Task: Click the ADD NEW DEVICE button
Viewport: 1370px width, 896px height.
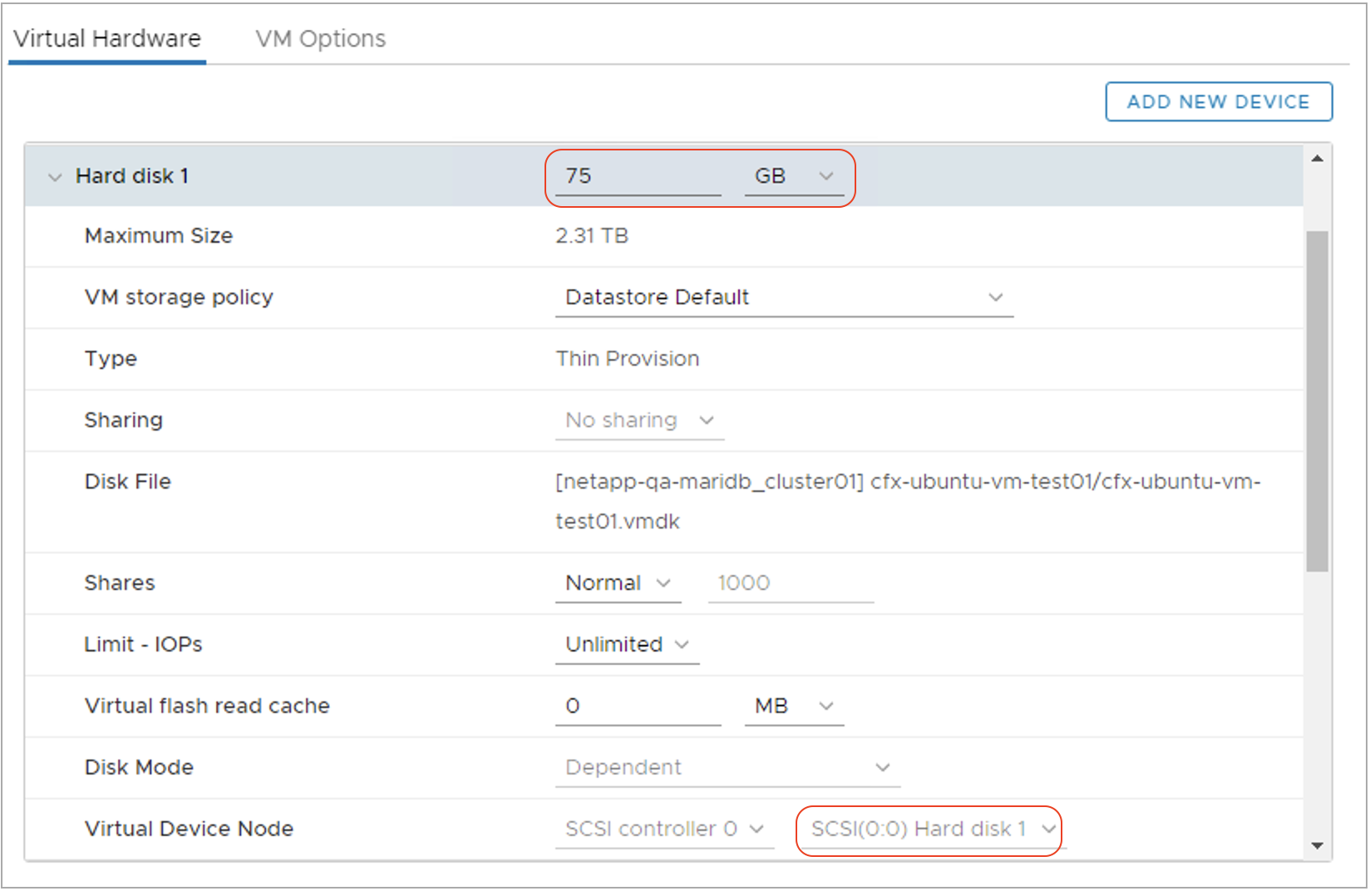Action: tap(1218, 101)
